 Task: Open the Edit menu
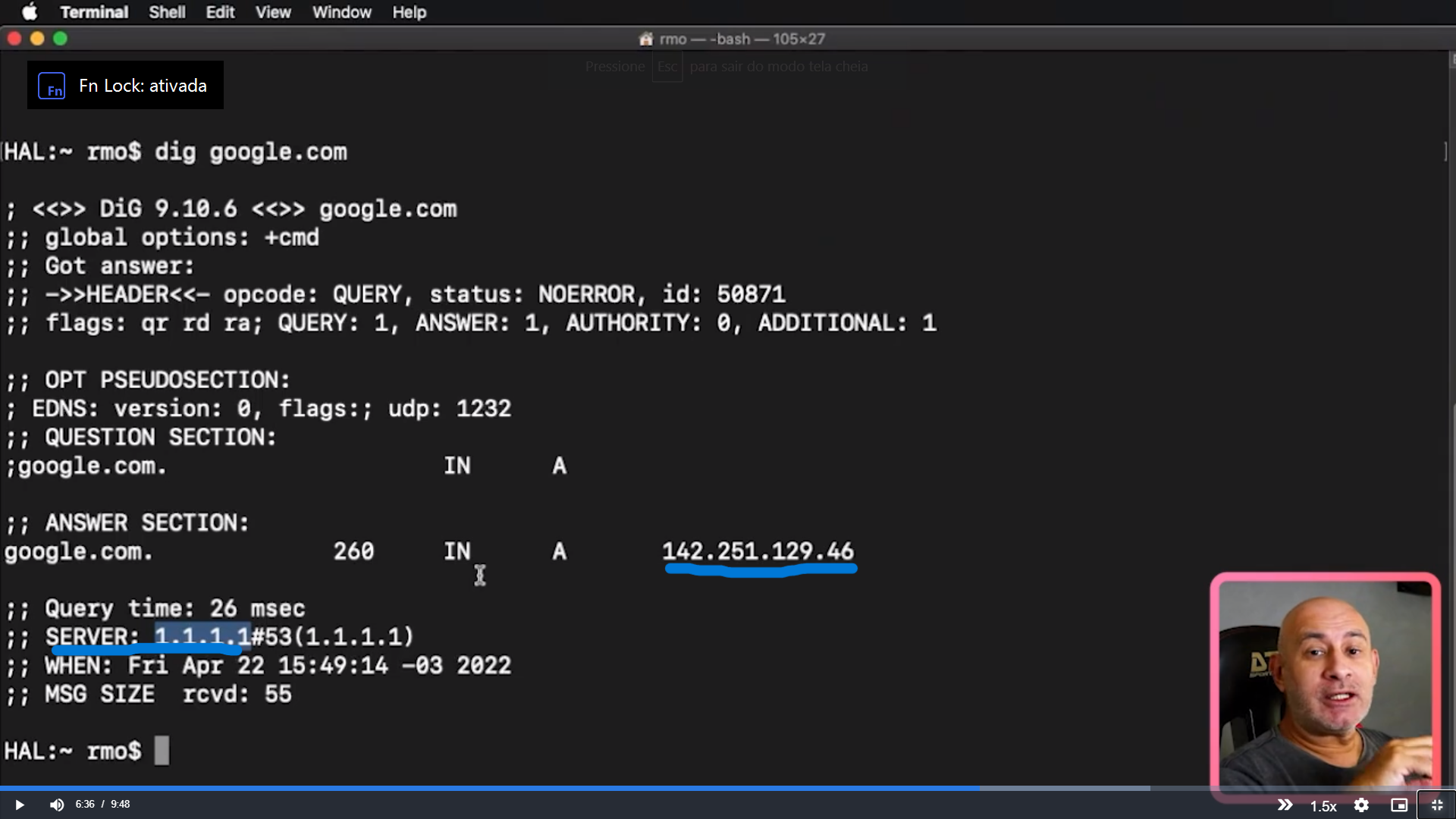[220, 12]
